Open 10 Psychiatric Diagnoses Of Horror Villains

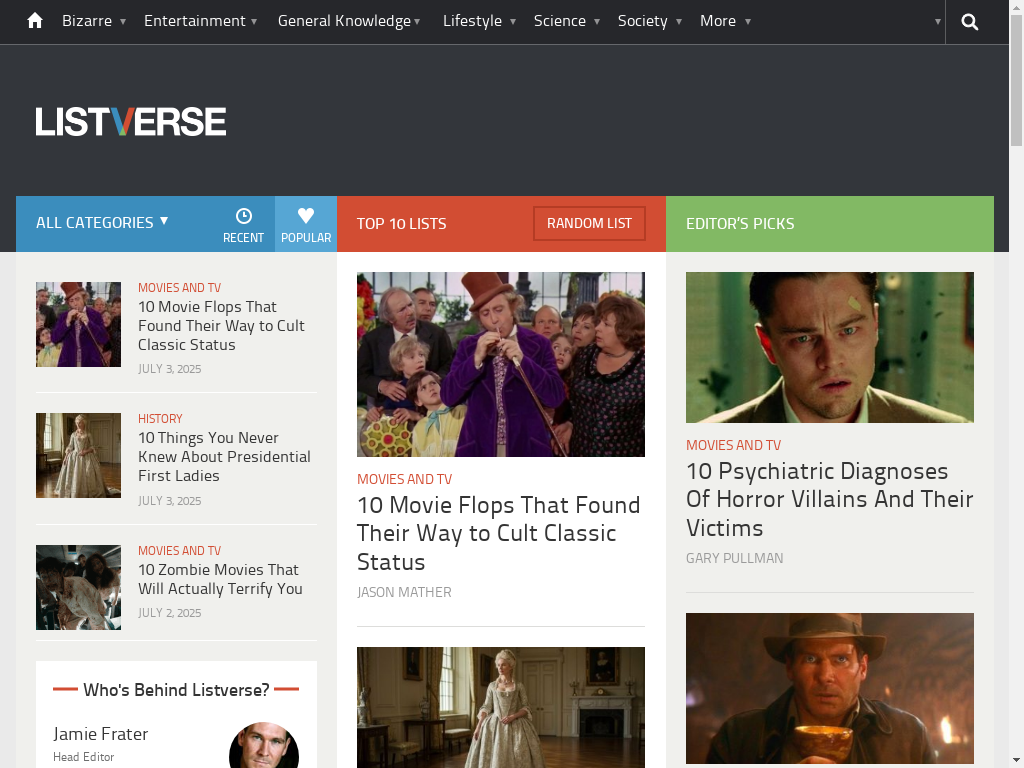tap(829, 499)
